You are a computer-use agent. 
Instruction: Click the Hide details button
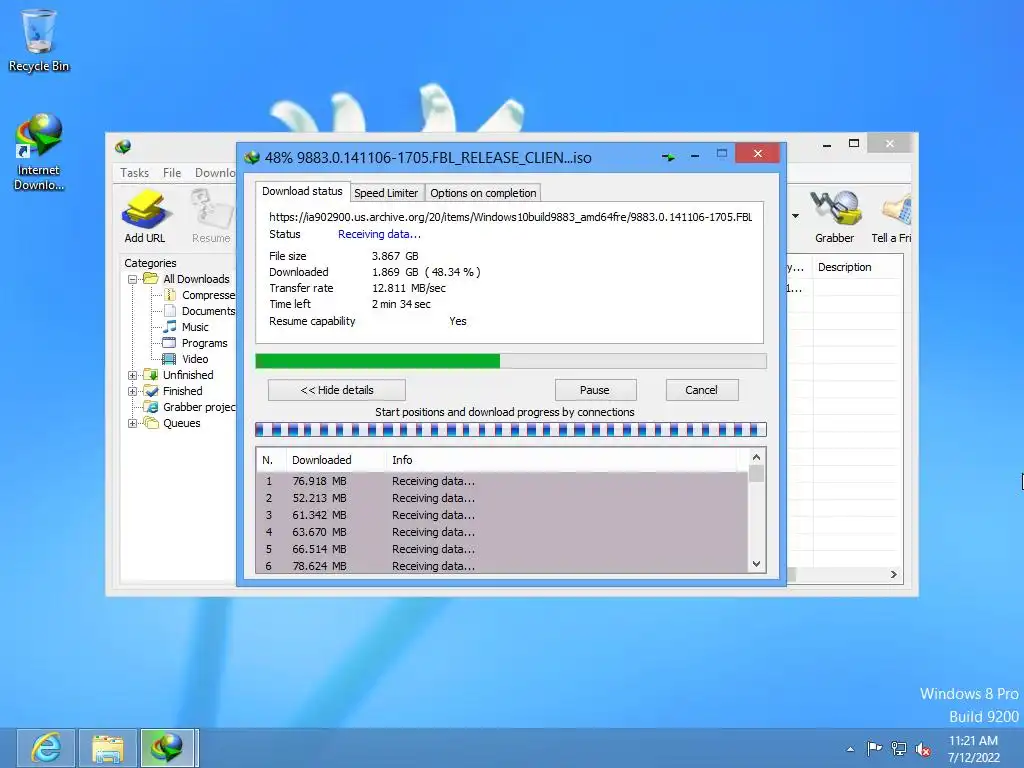tap(337, 390)
